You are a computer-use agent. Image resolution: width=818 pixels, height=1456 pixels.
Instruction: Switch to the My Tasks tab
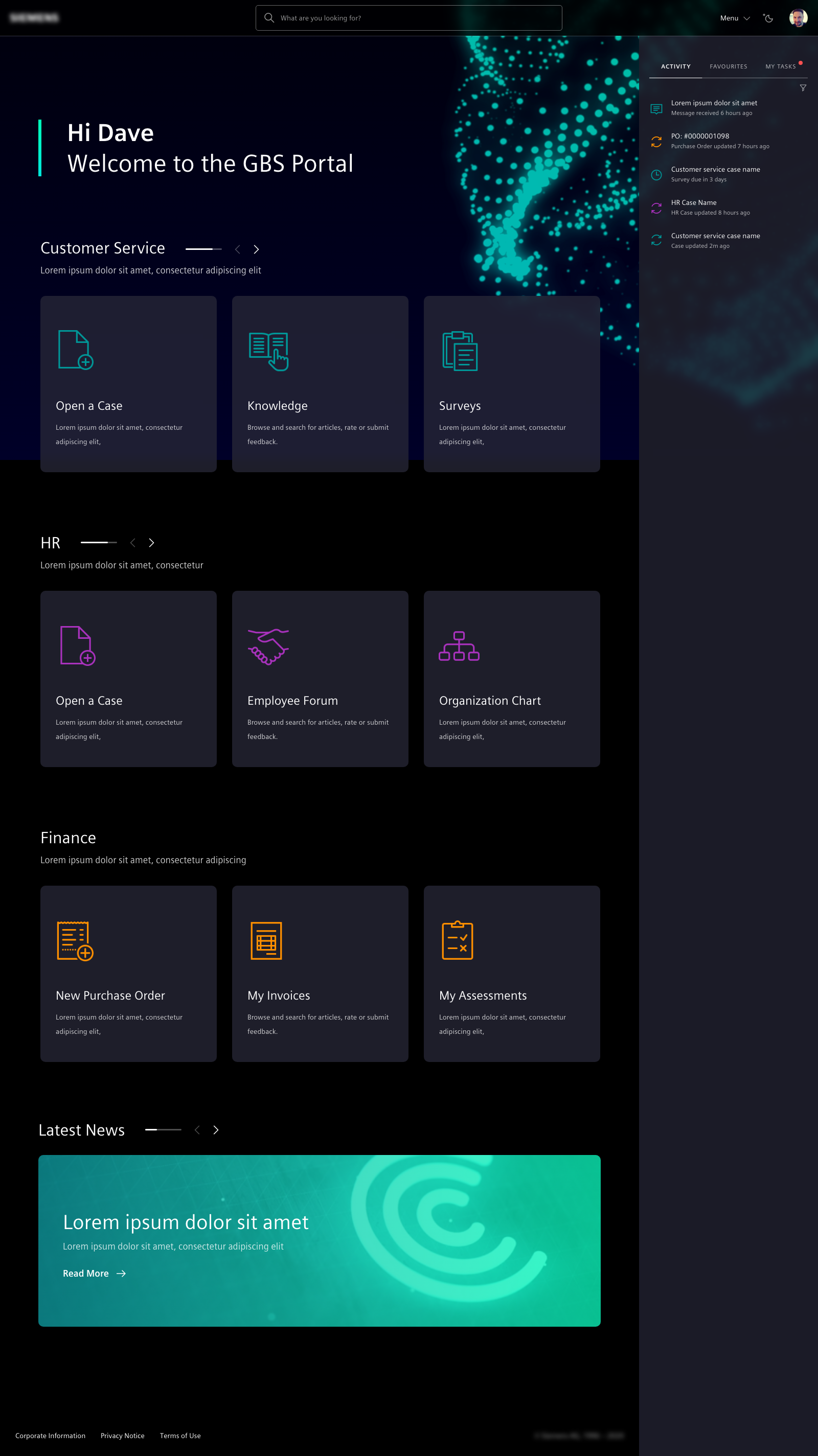(x=780, y=67)
